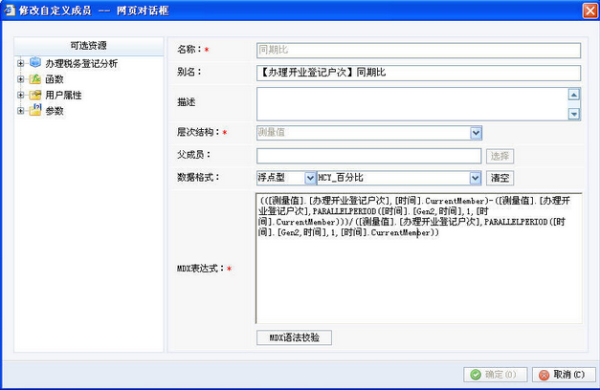Click the 确定 (O) button
This screenshot has width=600, height=390.
click(x=495, y=374)
